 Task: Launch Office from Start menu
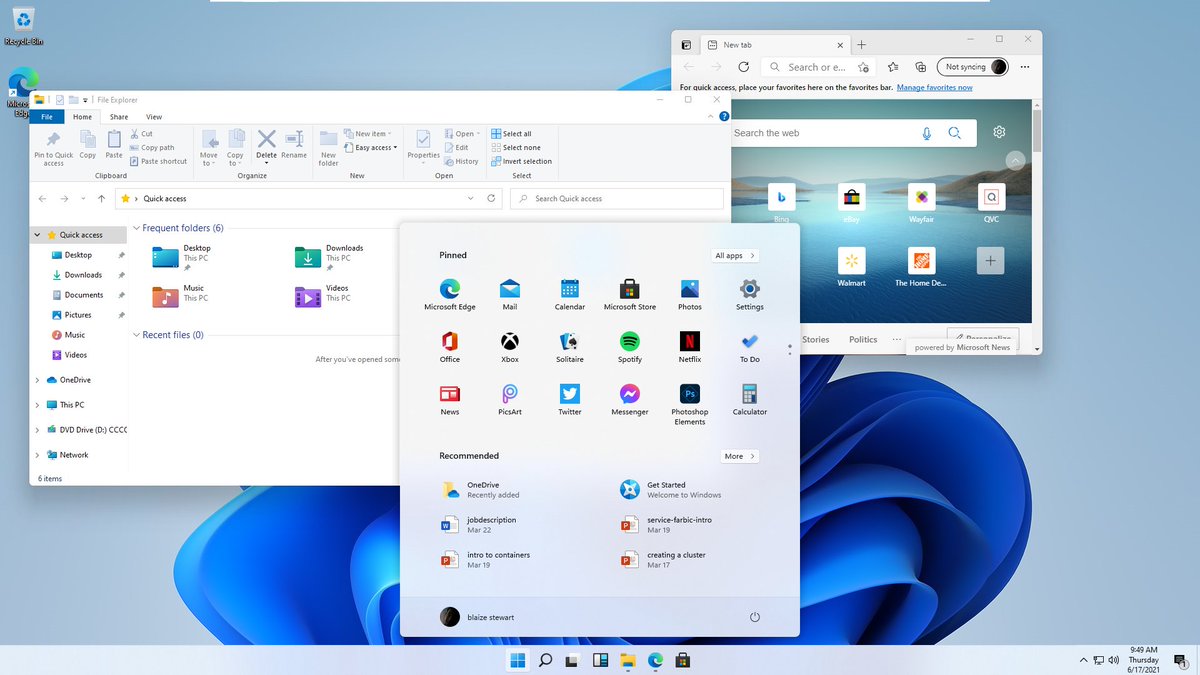[x=450, y=347]
